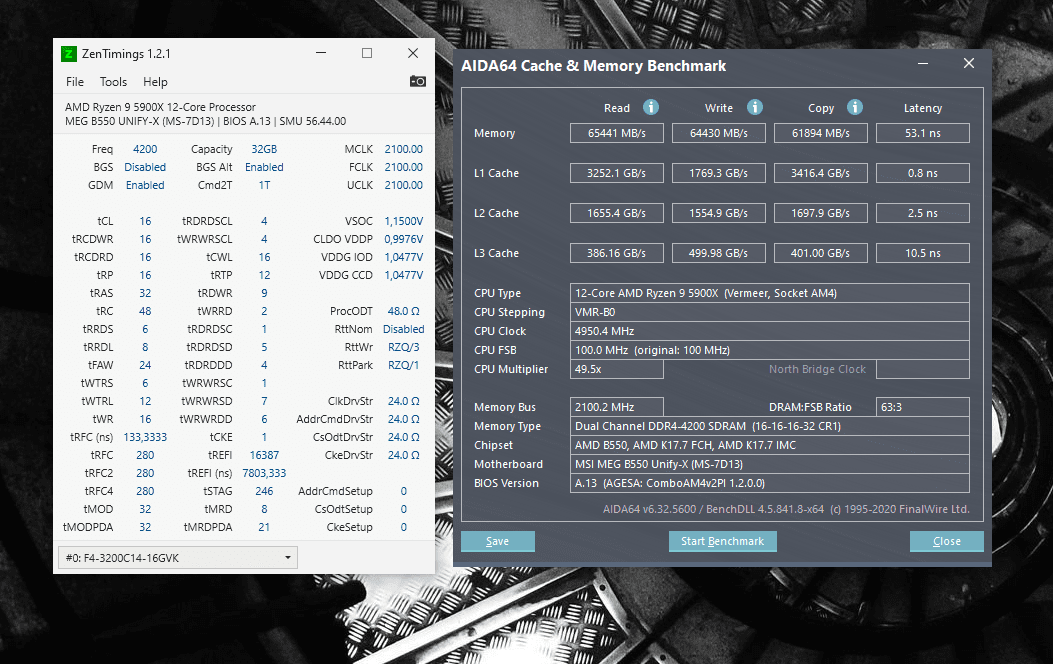Click the Motherboard field MSI MEG B550 Unify-X
This screenshot has width=1053, height=664.
[770, 464]
